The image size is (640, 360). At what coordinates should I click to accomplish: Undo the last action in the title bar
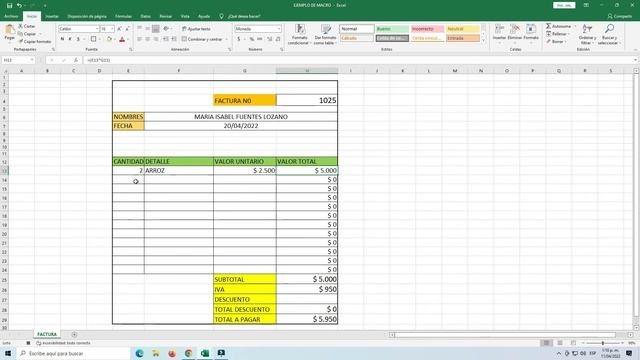(19, 5)
